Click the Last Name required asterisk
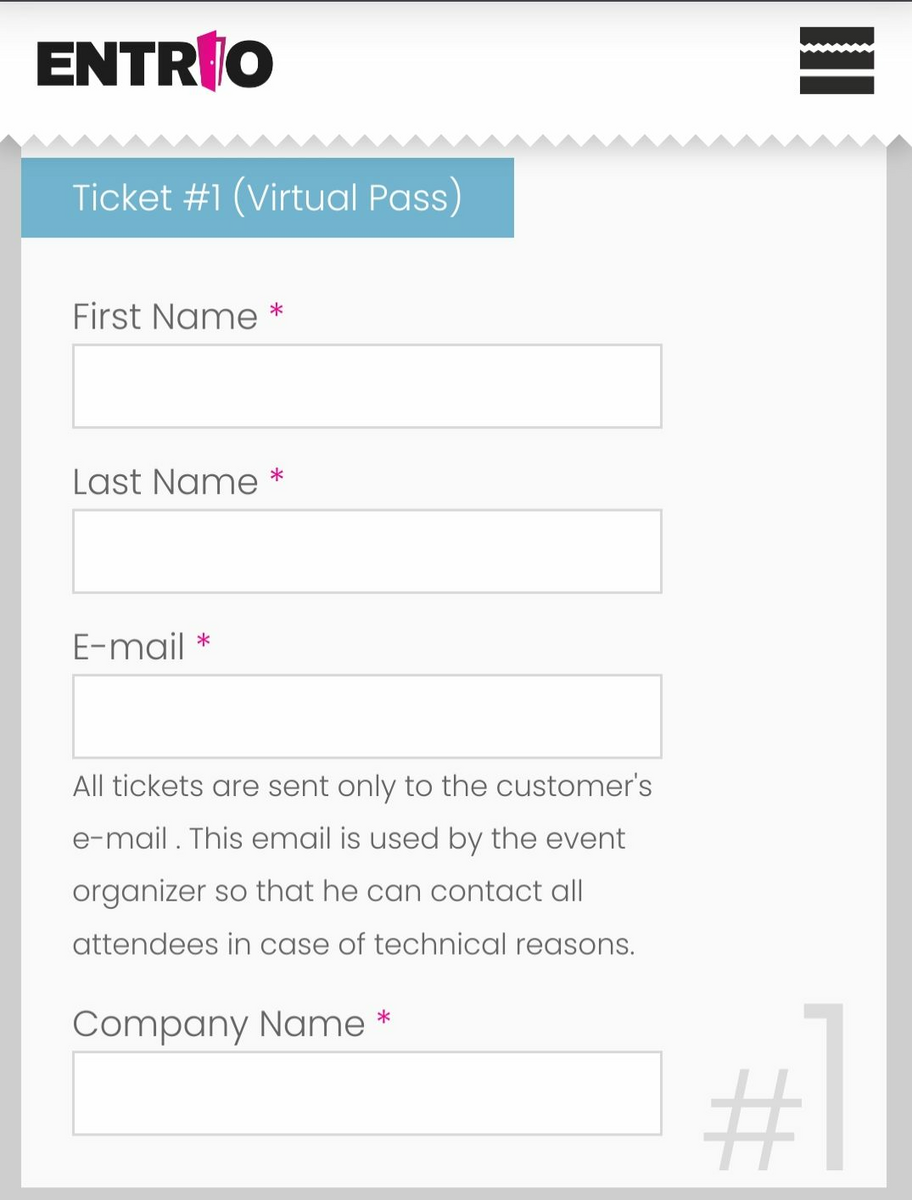Image resolution: width=912 pixels, height=1200 pixels. pos(277,478)
